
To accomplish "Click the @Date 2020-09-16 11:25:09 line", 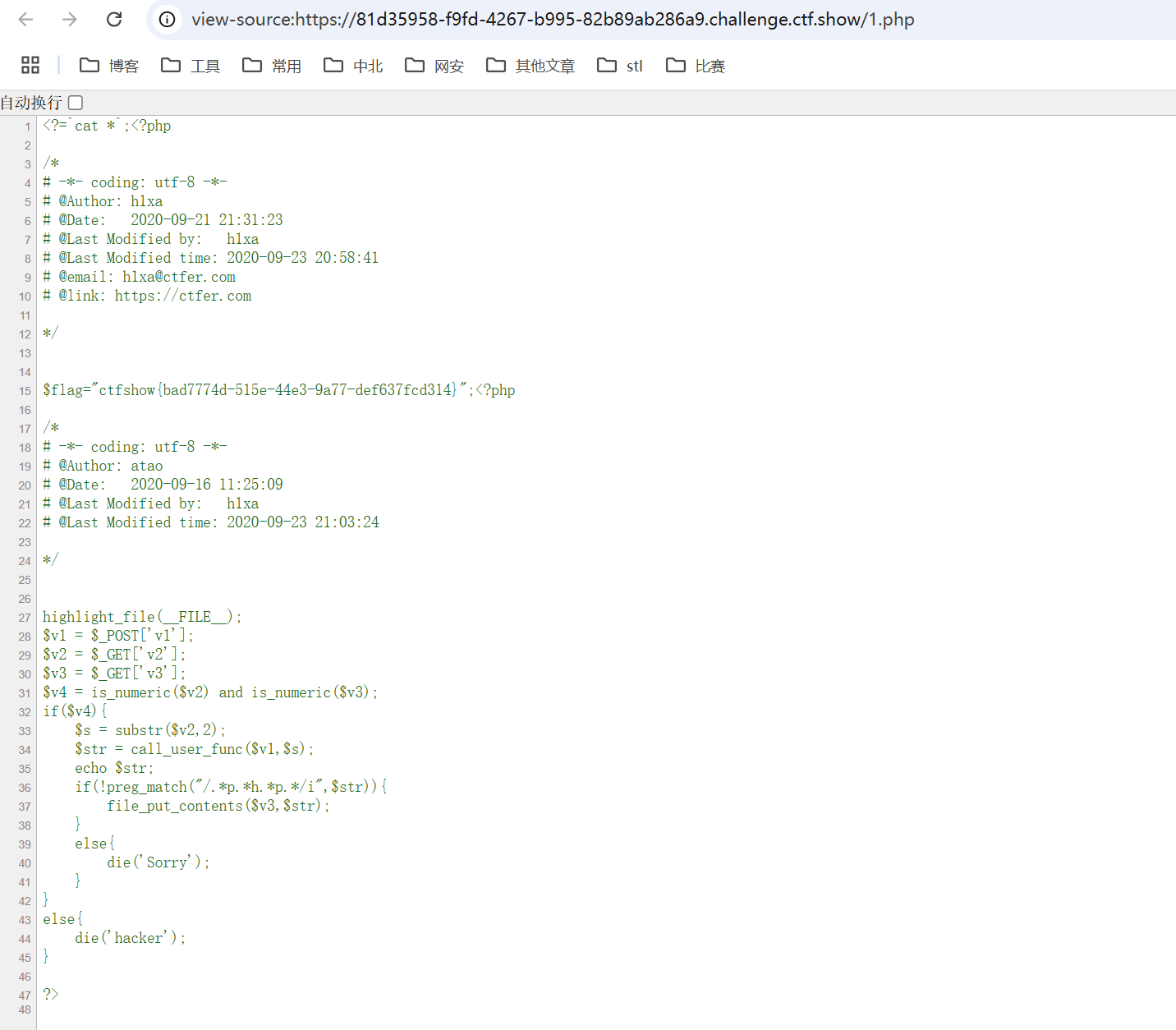I will click(163, 485).
